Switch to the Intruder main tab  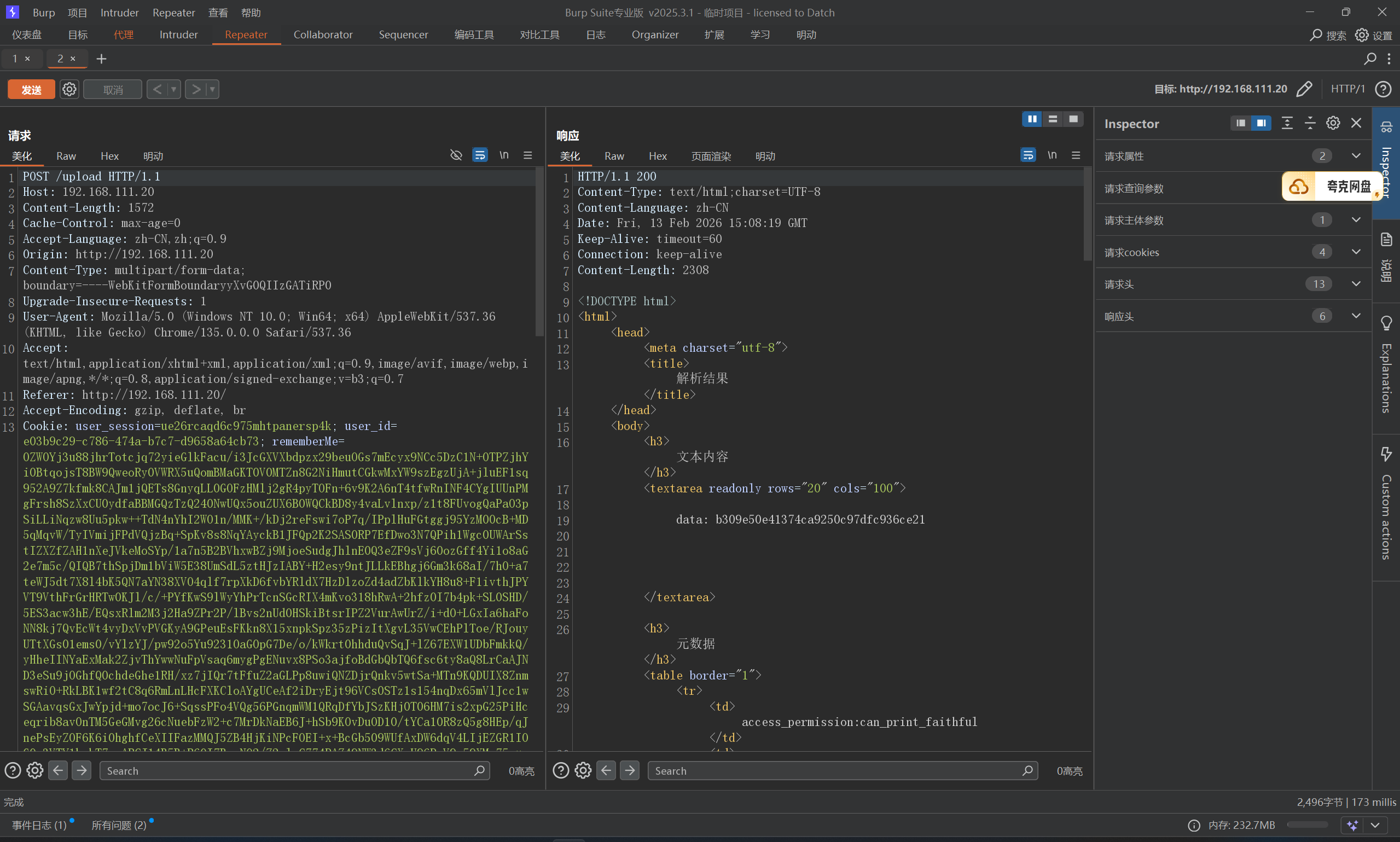click(x=178, y=34)
